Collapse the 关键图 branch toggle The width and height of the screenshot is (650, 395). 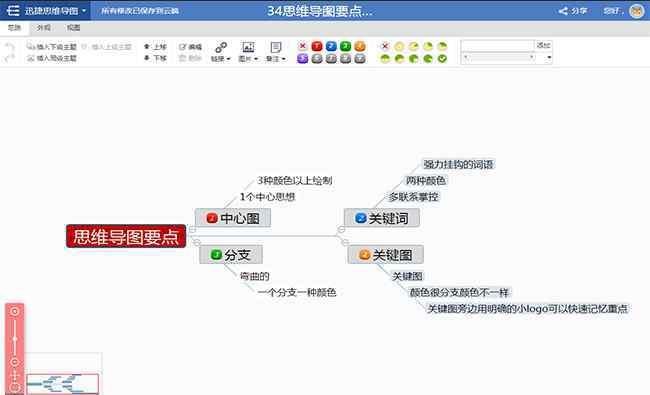[345, 242]
